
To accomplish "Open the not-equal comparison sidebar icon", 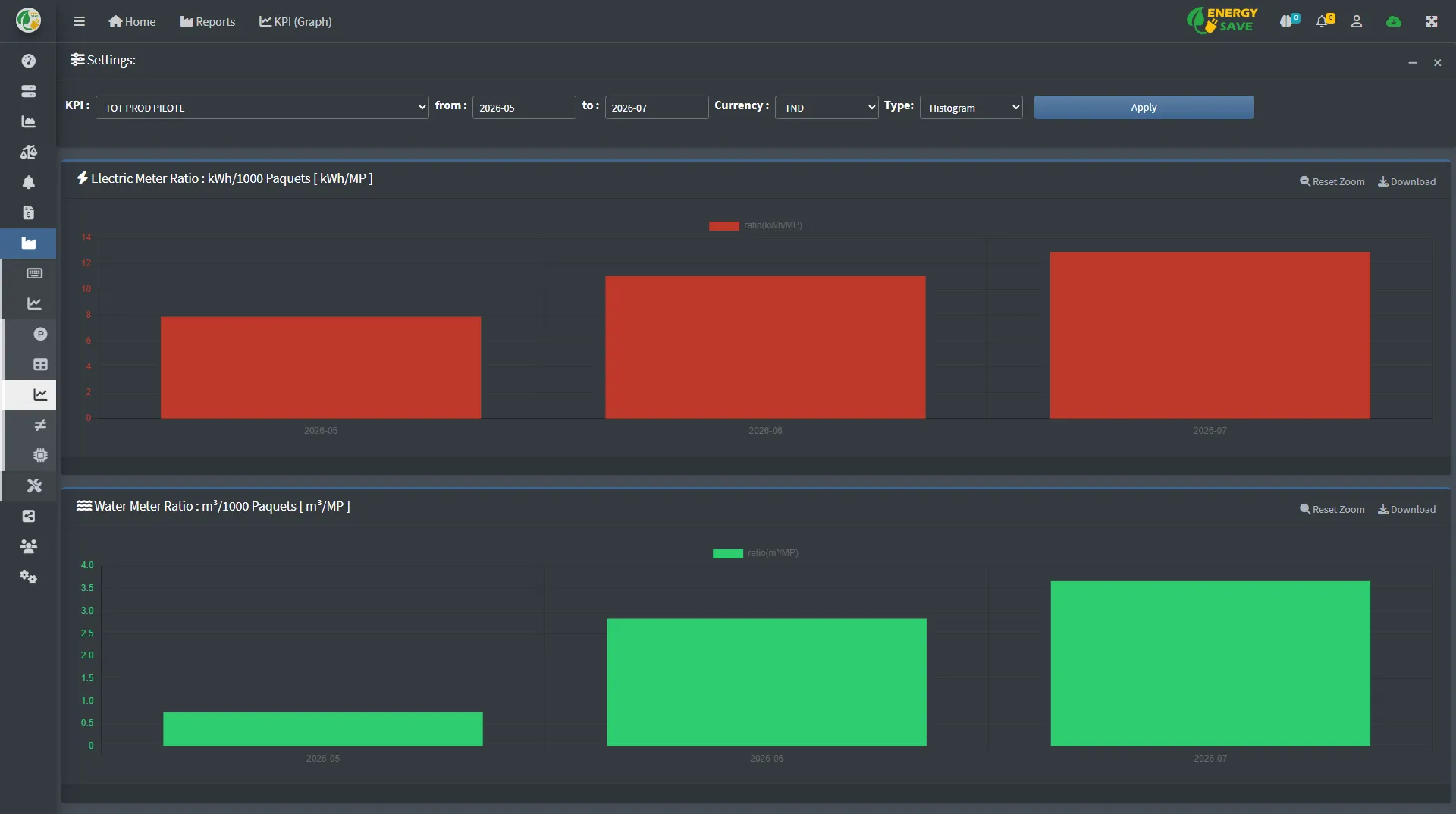I will 40,425.
